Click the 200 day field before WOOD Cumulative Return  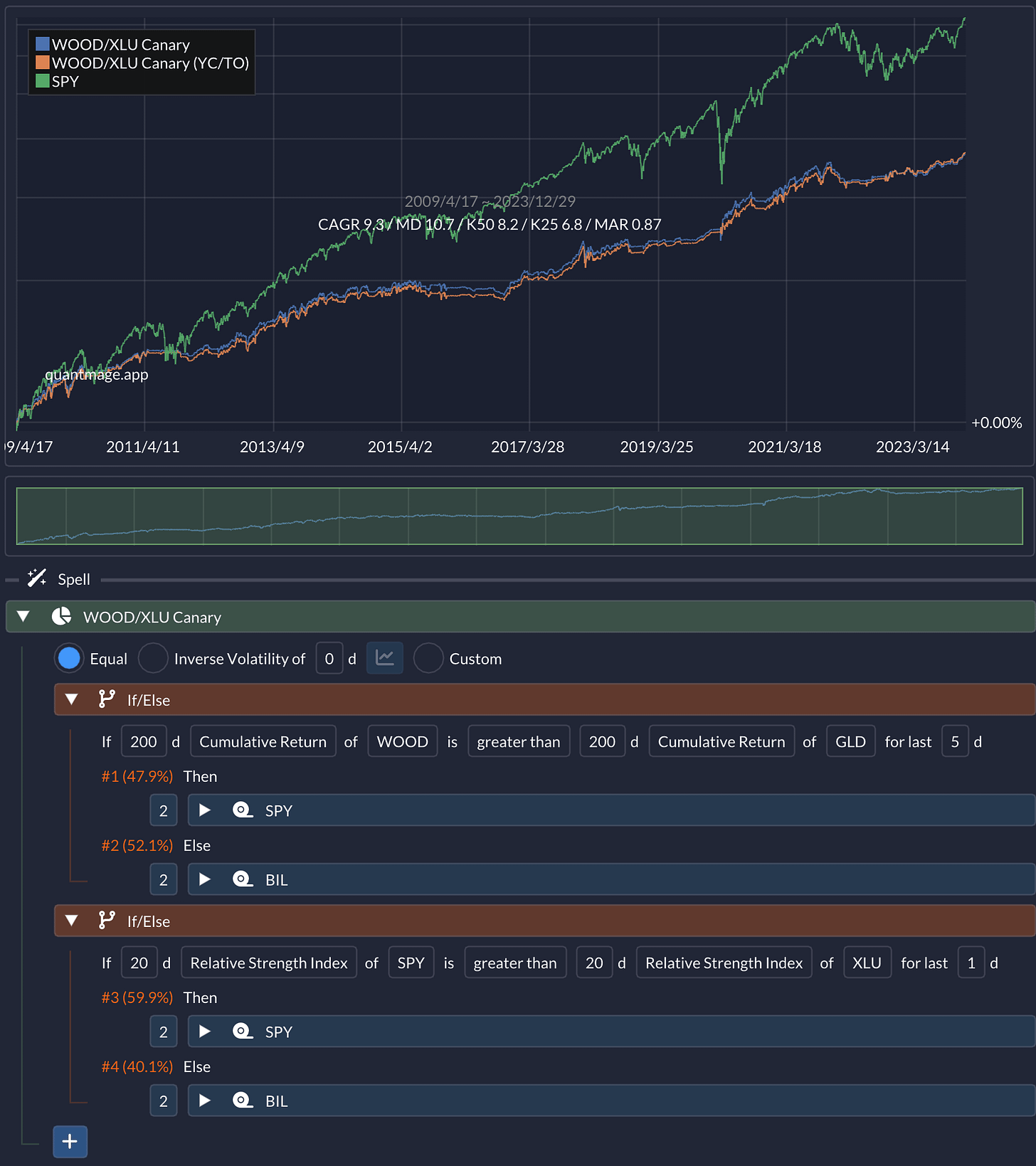click(144, 741)
